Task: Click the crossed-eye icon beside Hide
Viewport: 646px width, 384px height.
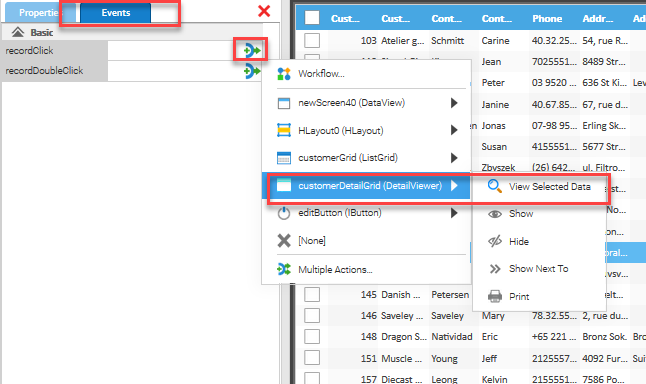Action: point(495,241)
